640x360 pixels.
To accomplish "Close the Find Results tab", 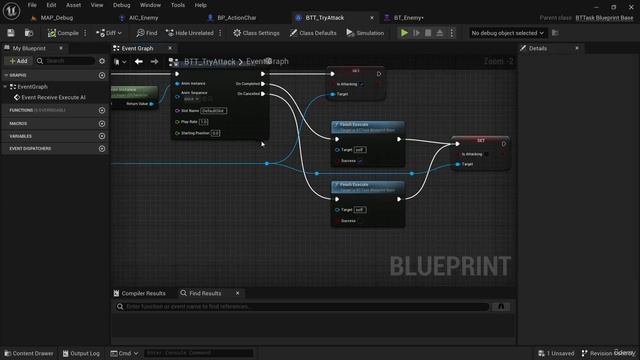I will pos(238,293).
